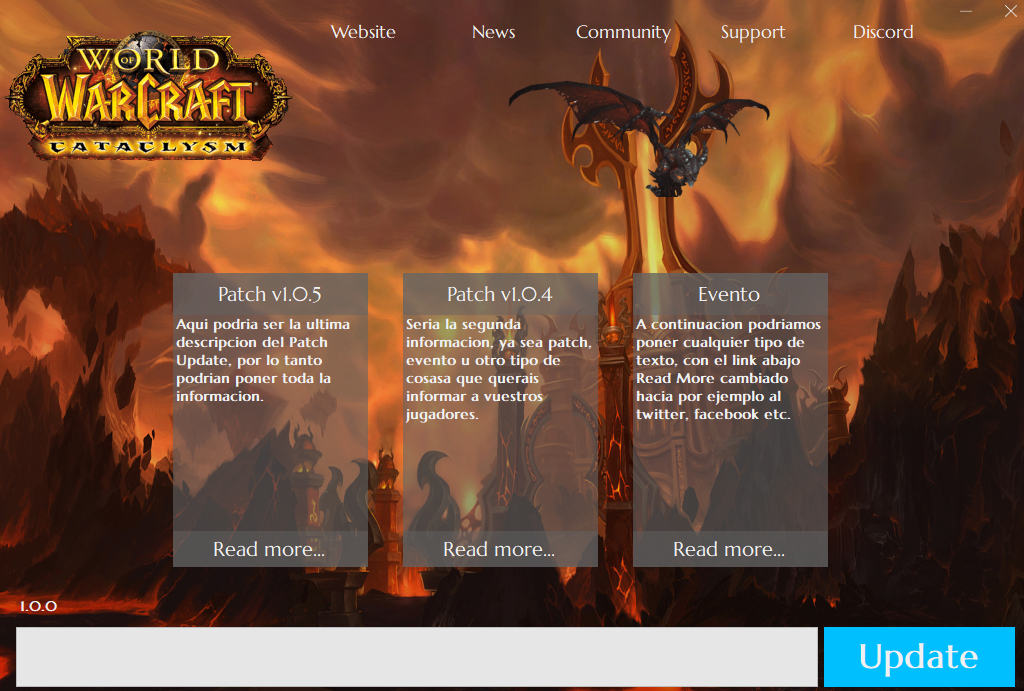Image resolution: width=1024 pixels, height=691 pixels.
Task: Go to the Community page
Action: (x=623, y=32)
